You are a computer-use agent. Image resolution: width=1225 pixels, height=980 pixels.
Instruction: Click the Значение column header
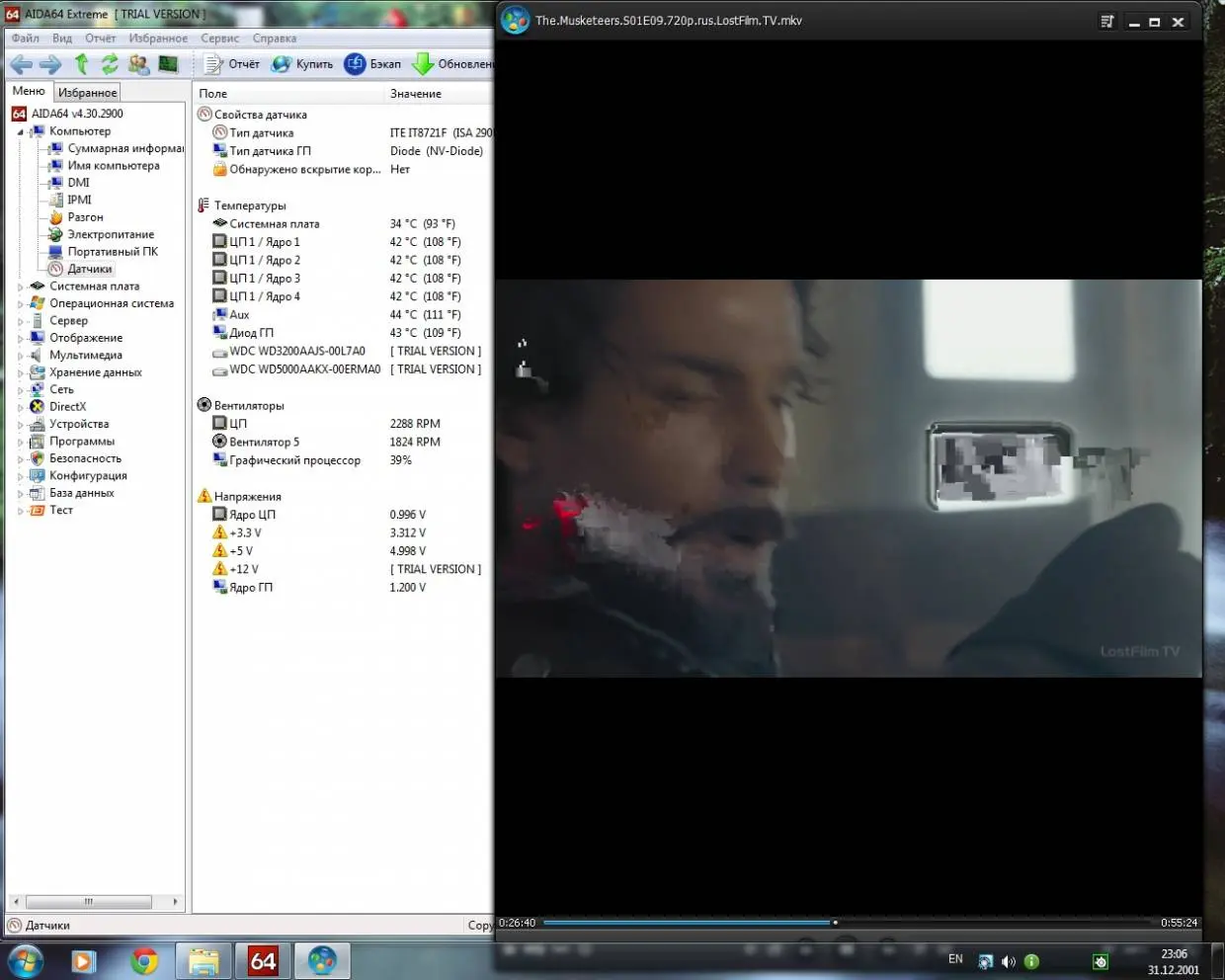pyautogui.click(x=439, y=94)
